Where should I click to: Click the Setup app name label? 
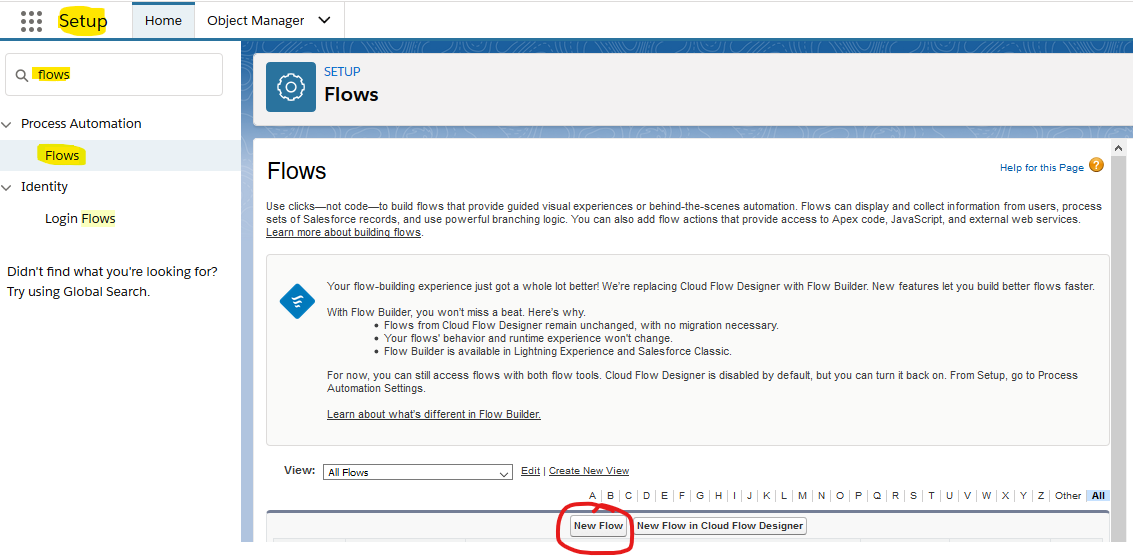83,21
